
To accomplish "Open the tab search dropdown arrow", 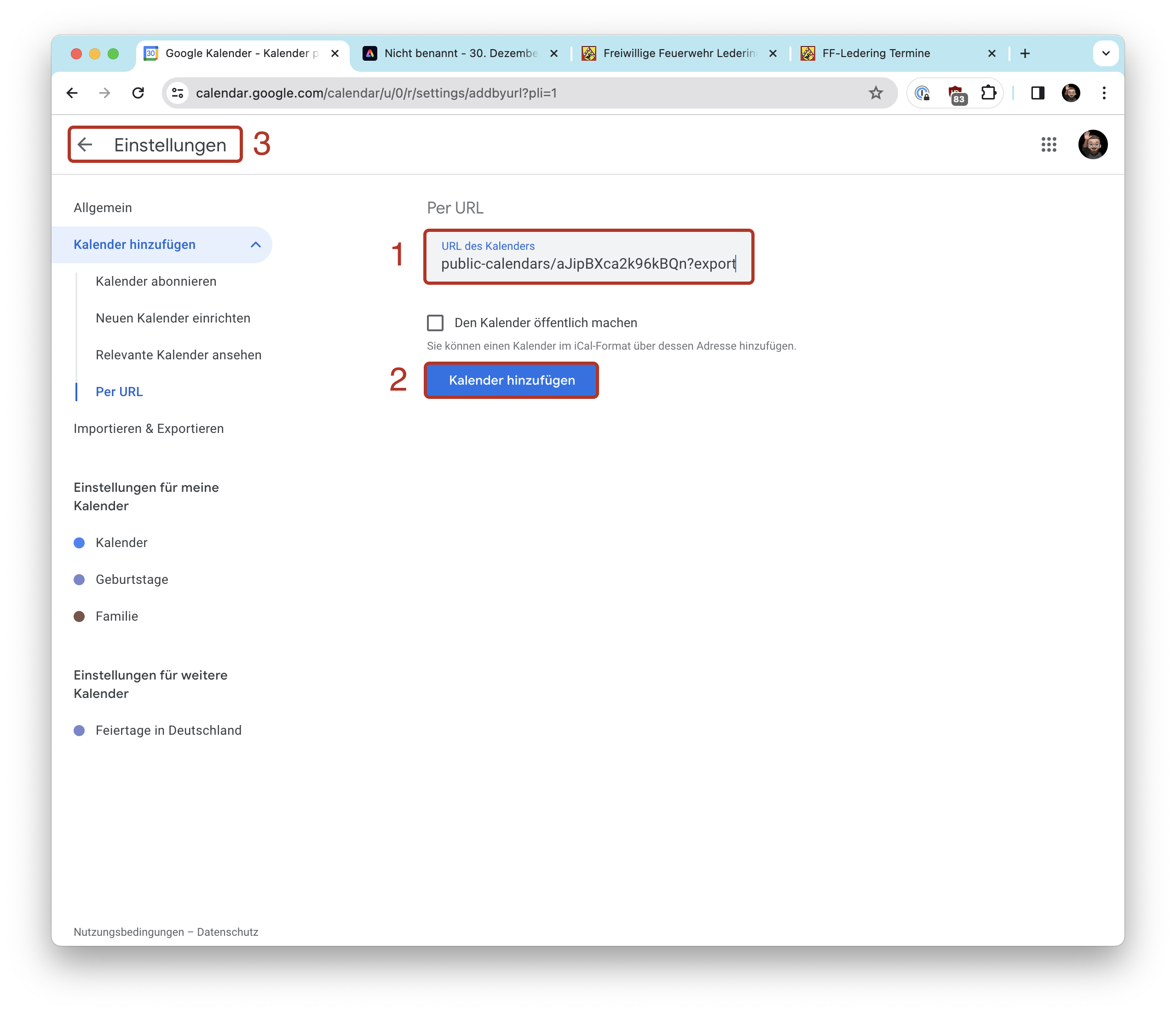I will click(x=1105, y=53).
